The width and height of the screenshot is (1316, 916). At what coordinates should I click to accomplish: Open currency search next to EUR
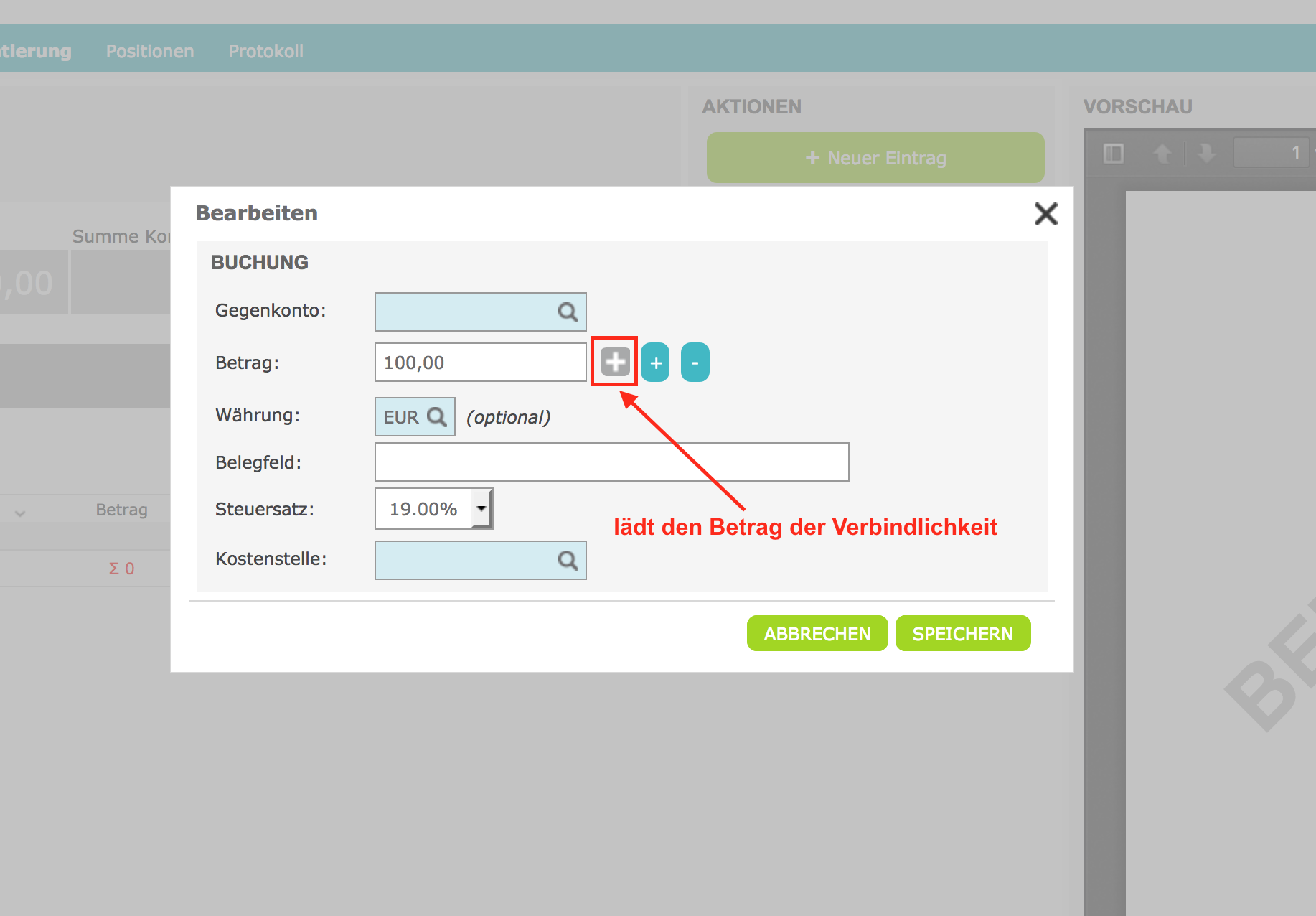[437, 417]
